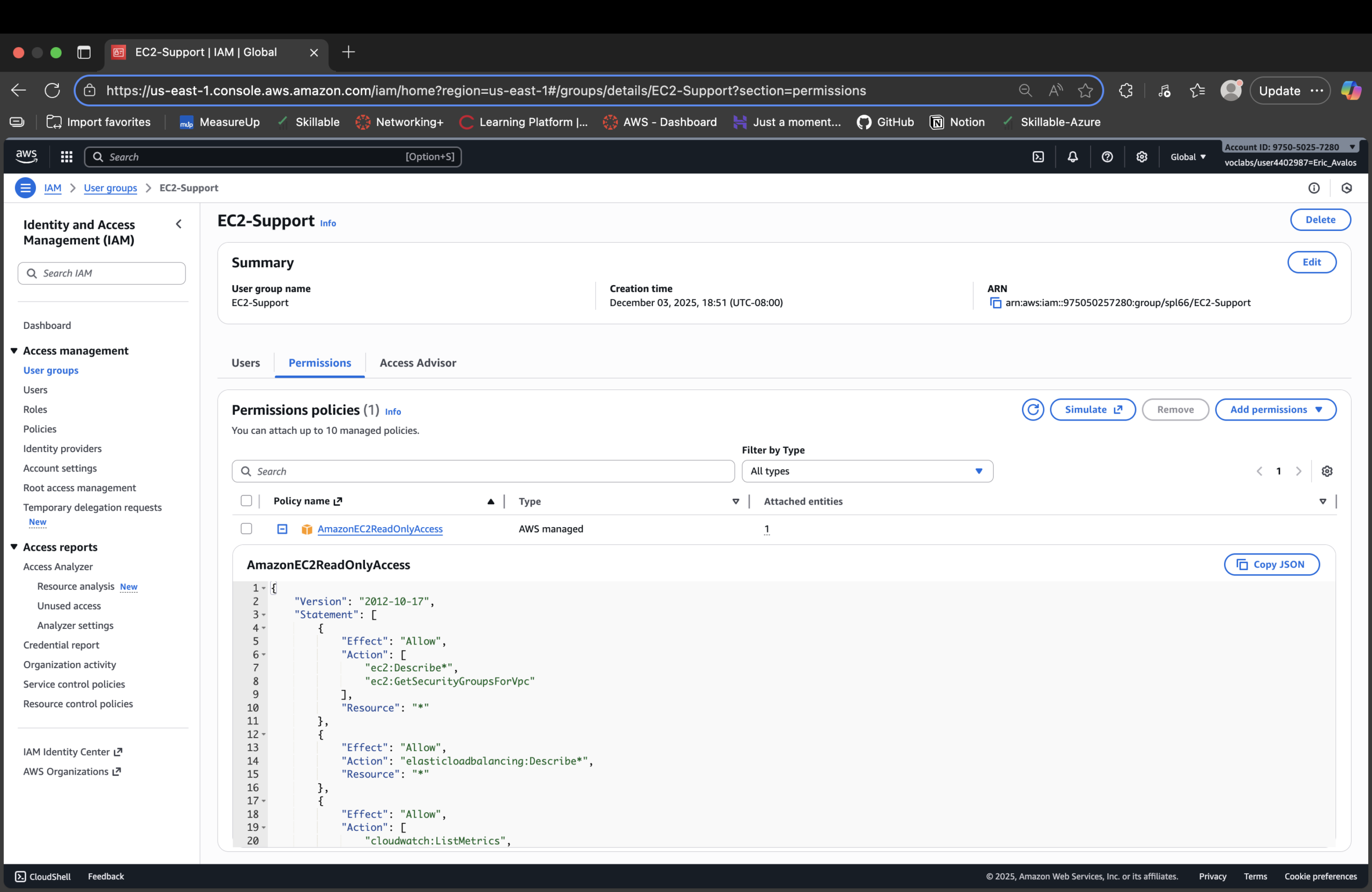Open the Access Advisor tab
Screen dimensions: 1372x892
click(417, 363)
